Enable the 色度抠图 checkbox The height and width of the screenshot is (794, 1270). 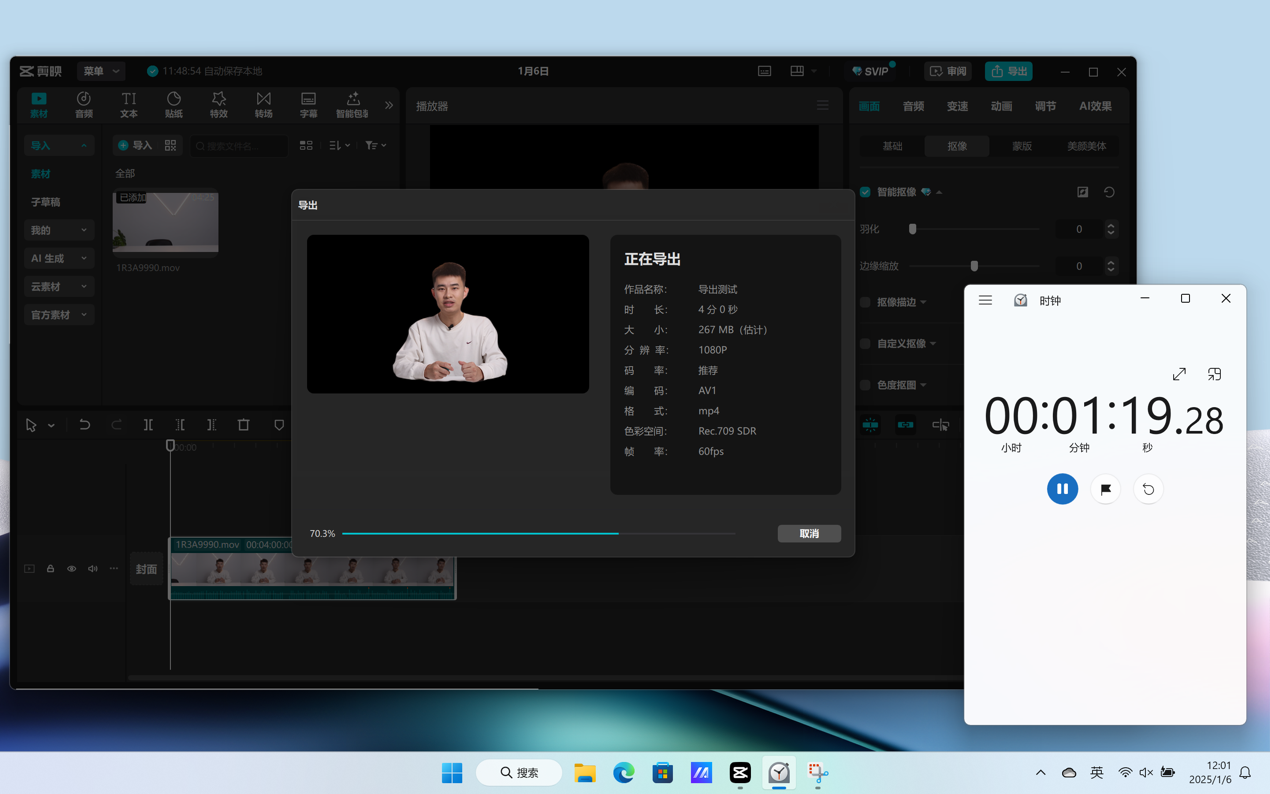[865, 385]
